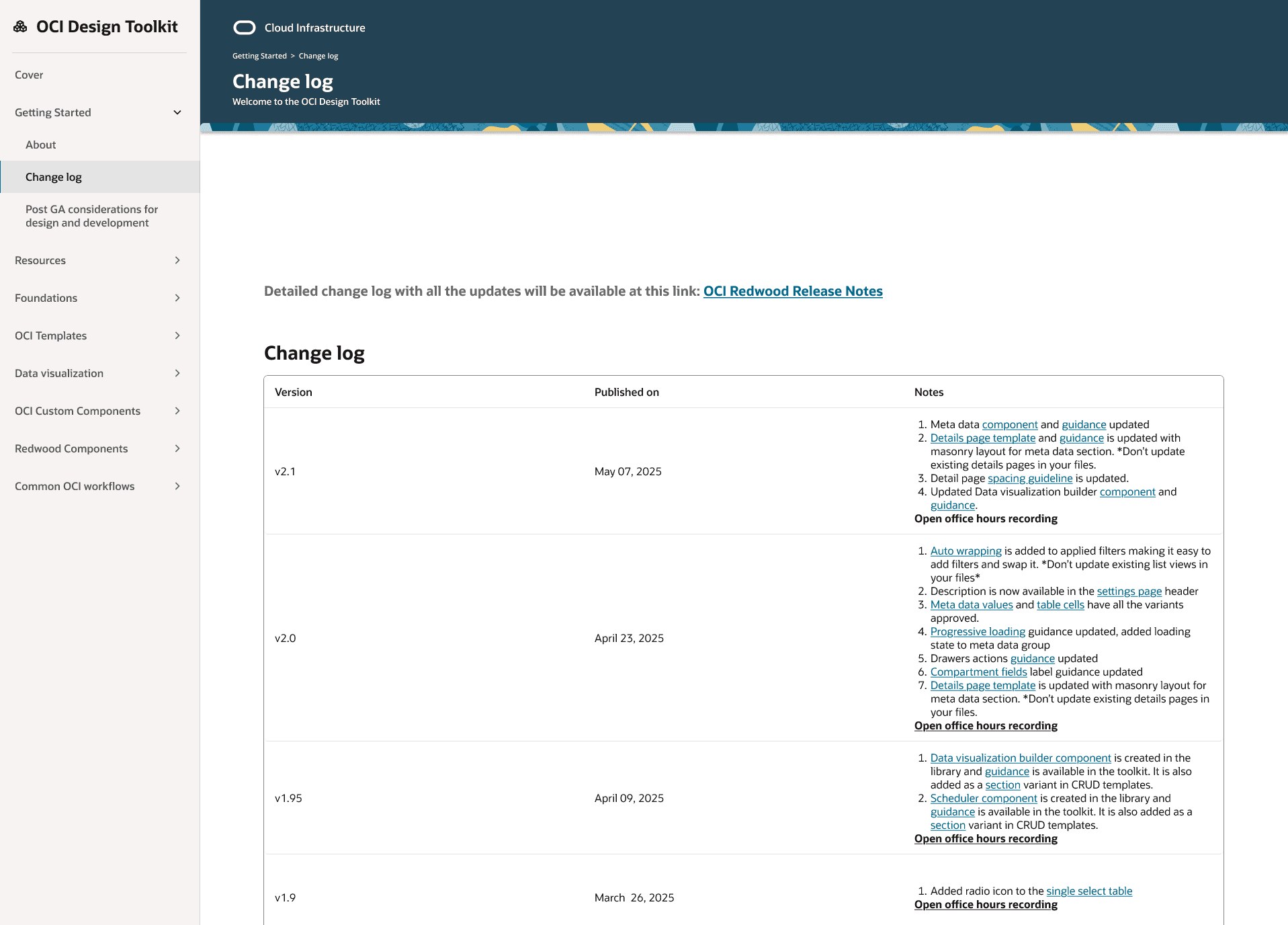Open v2.1 Meta data component link
Image resolution: width=1288 pixels, height=925 pixels.
[x=1010, y=424]
